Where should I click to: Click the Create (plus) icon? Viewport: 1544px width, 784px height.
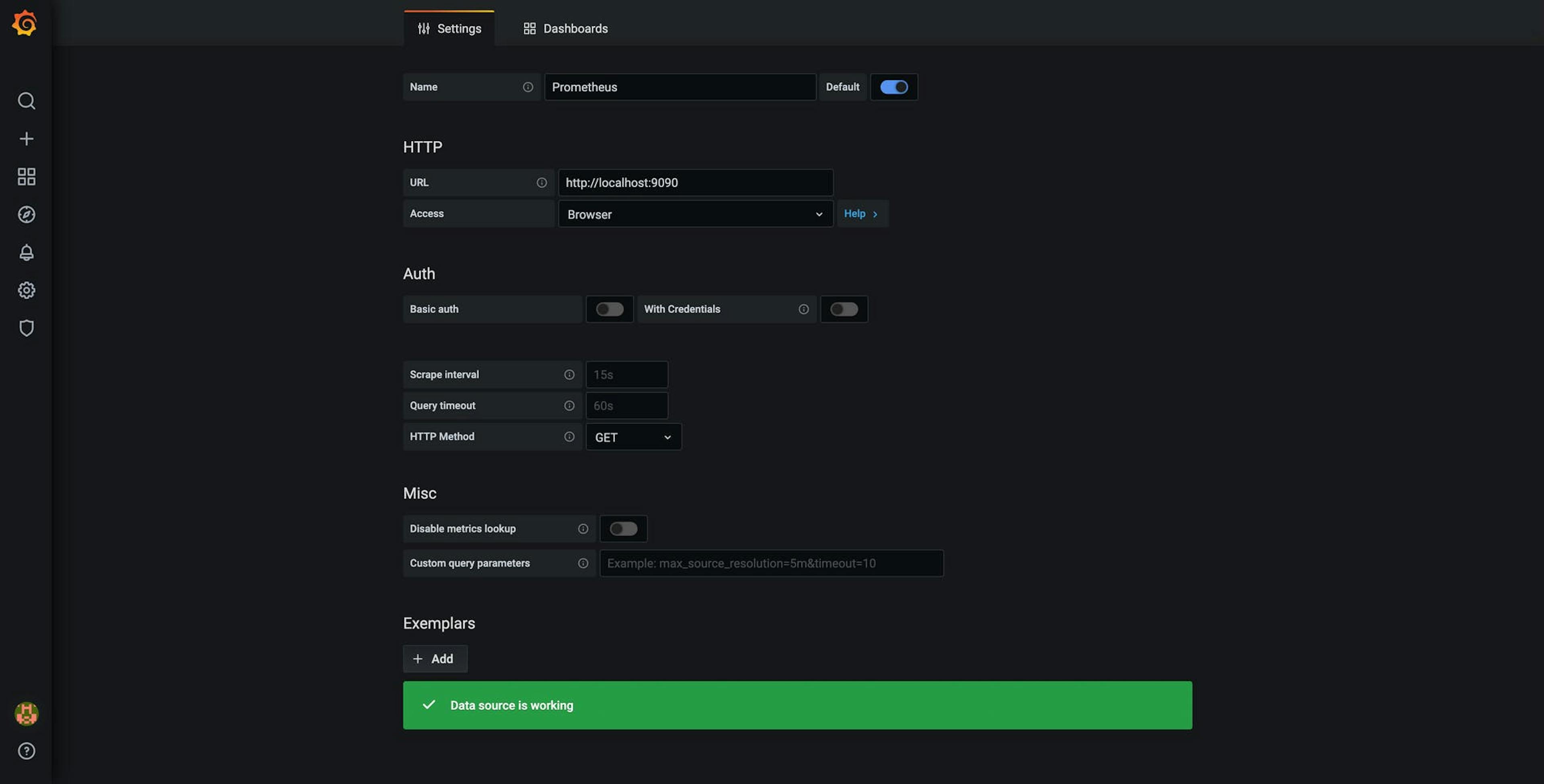pyautogui.click(x=27, y=138)
